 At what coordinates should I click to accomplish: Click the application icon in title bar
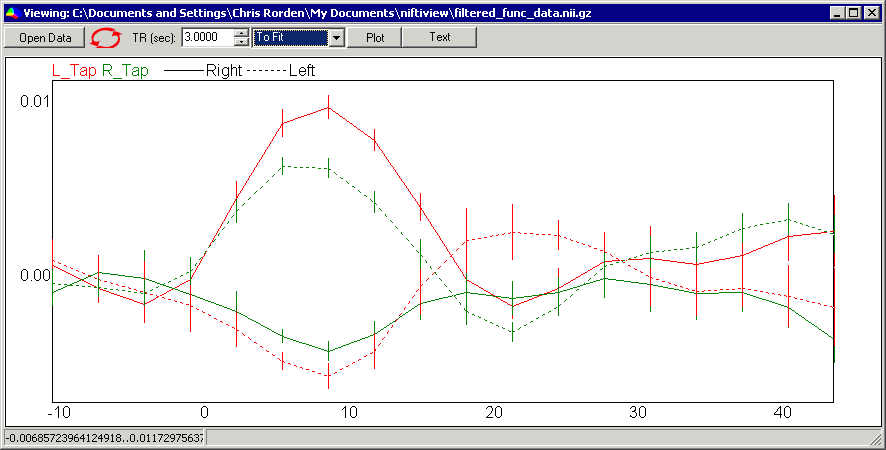pos(12,12)
